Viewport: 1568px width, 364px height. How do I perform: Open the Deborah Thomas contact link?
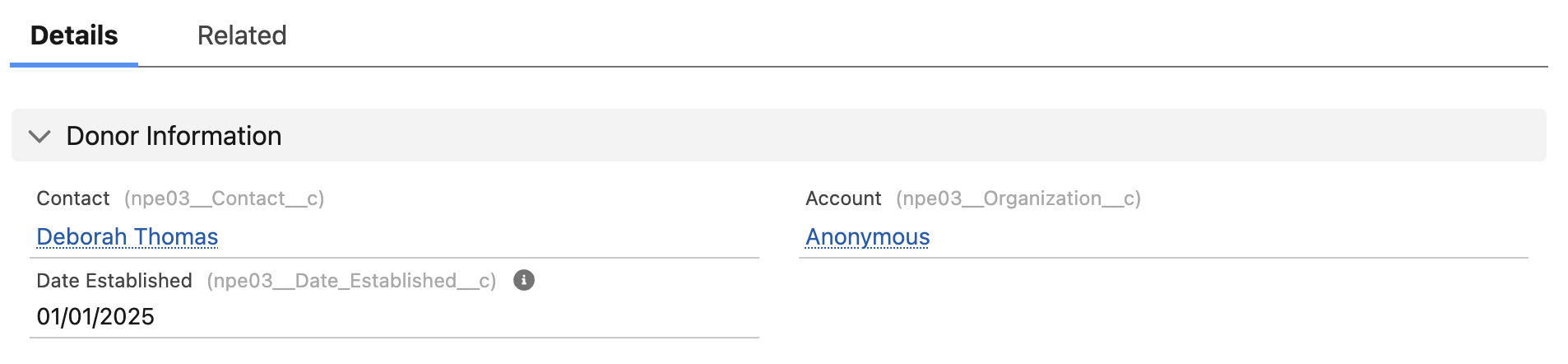[x=128, y=236]
